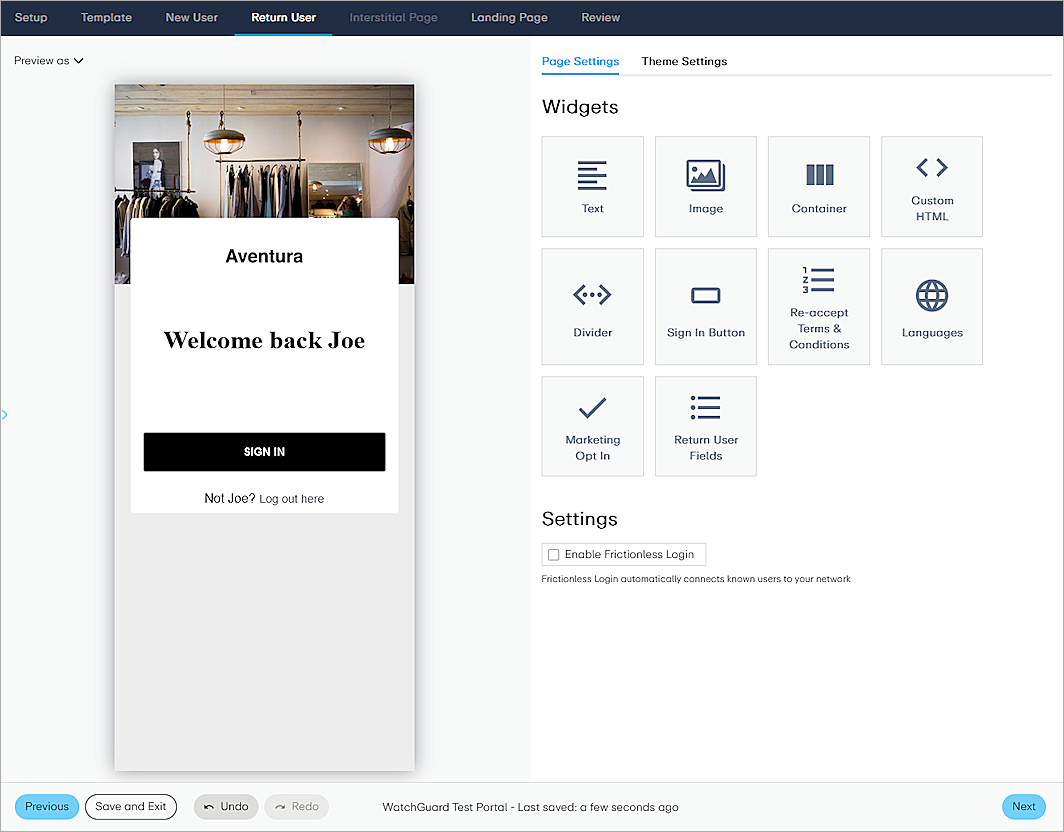Image resolution: width=1064 pixels, height=832 pixels.
Task: Click the Next button
Action: click(x=1023, y=806)
